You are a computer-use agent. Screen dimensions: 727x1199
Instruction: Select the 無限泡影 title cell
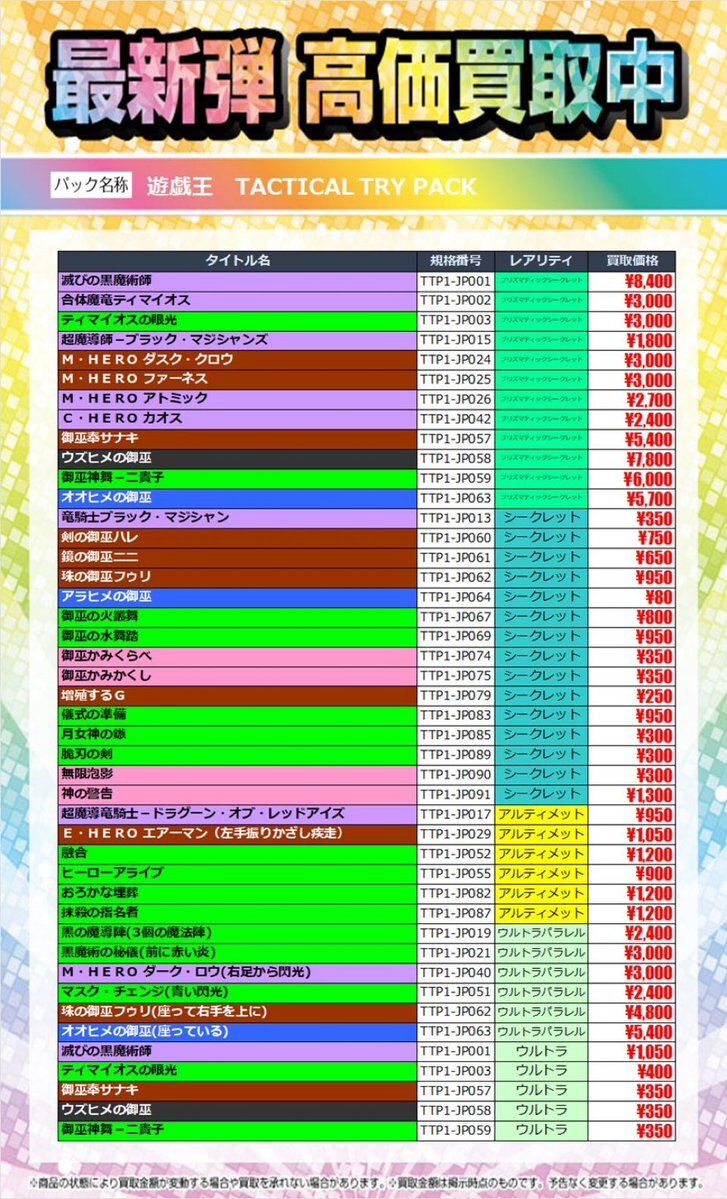(237, 775)
